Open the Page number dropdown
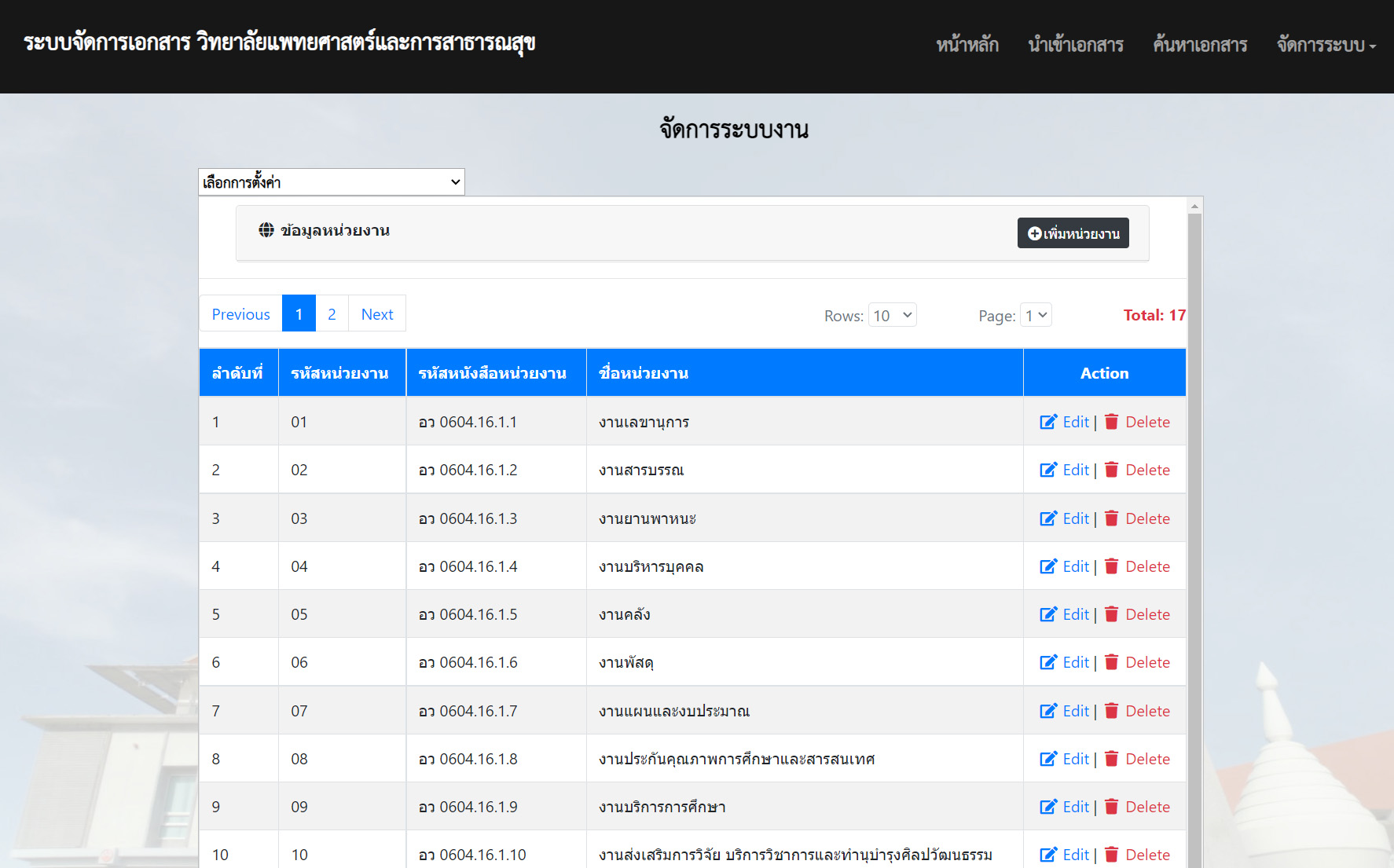Screen dimensions: 1394x868 (1036, 315)
